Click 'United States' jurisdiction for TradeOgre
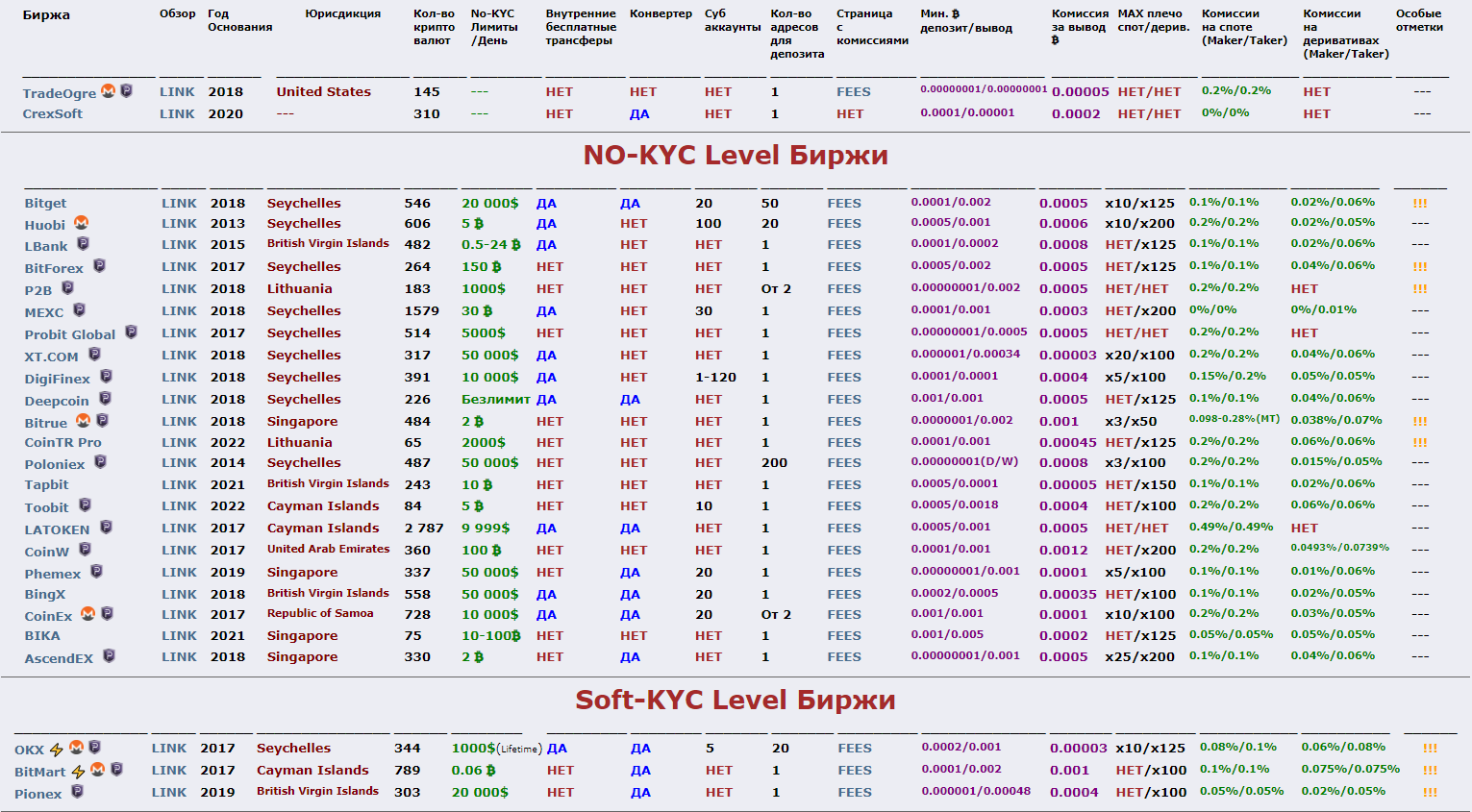Screen dimensions: 1472x812 324,92
